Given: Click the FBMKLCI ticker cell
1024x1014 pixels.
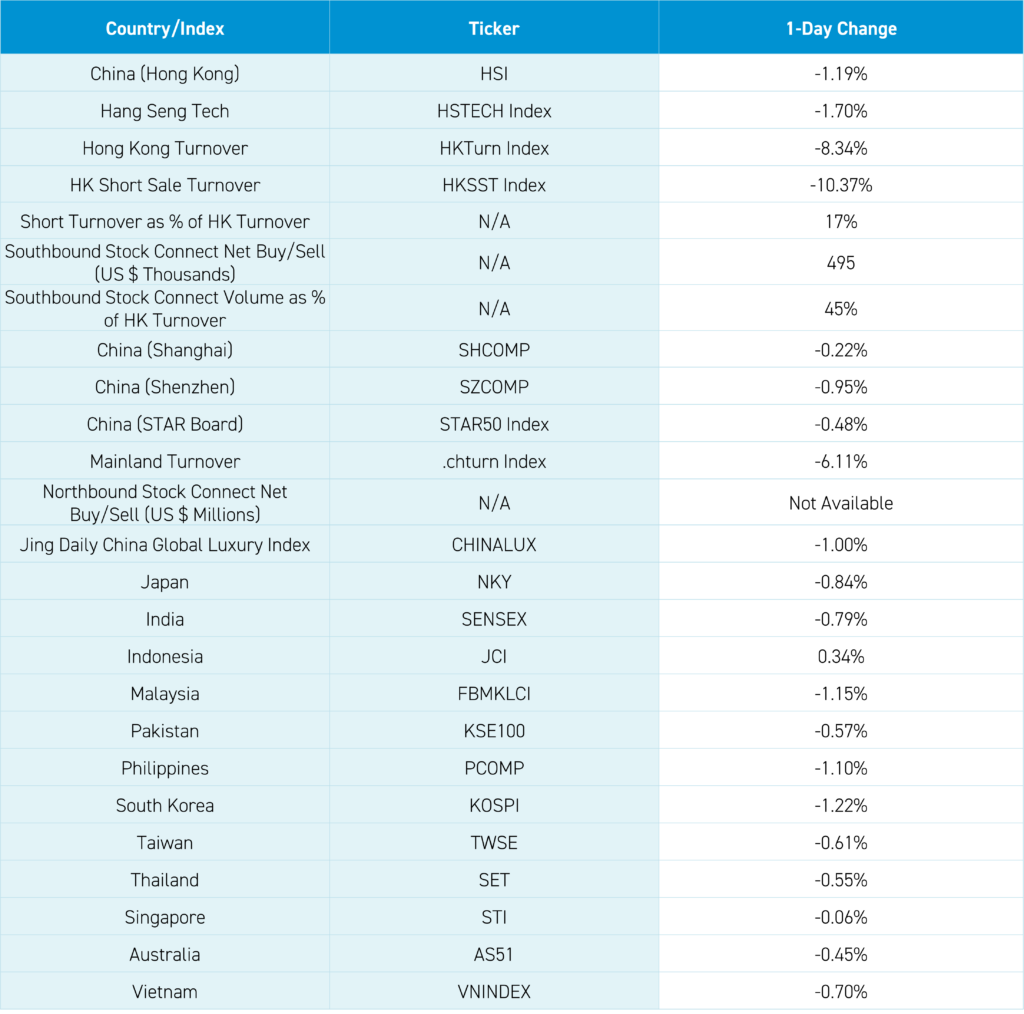Looking at the screenshot, I should (494, 694).
